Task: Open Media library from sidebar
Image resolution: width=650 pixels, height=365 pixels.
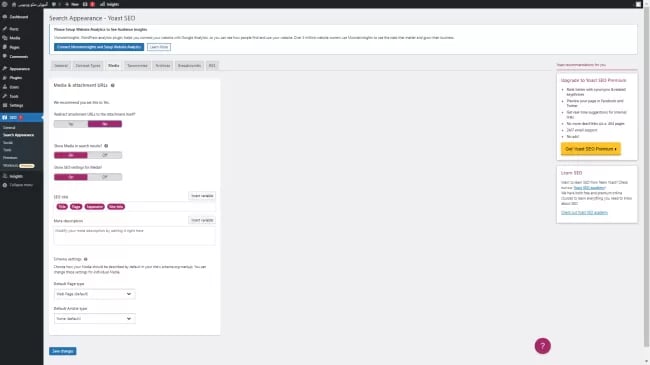Action: click(x=15, y=38)
